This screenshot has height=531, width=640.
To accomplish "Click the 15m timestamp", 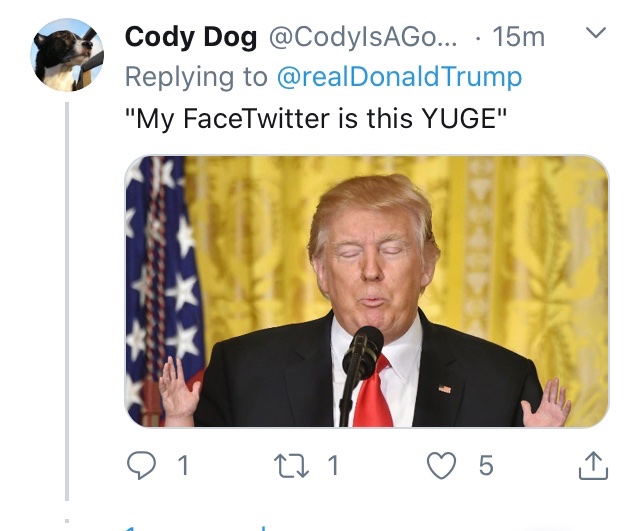I will 519,37.
